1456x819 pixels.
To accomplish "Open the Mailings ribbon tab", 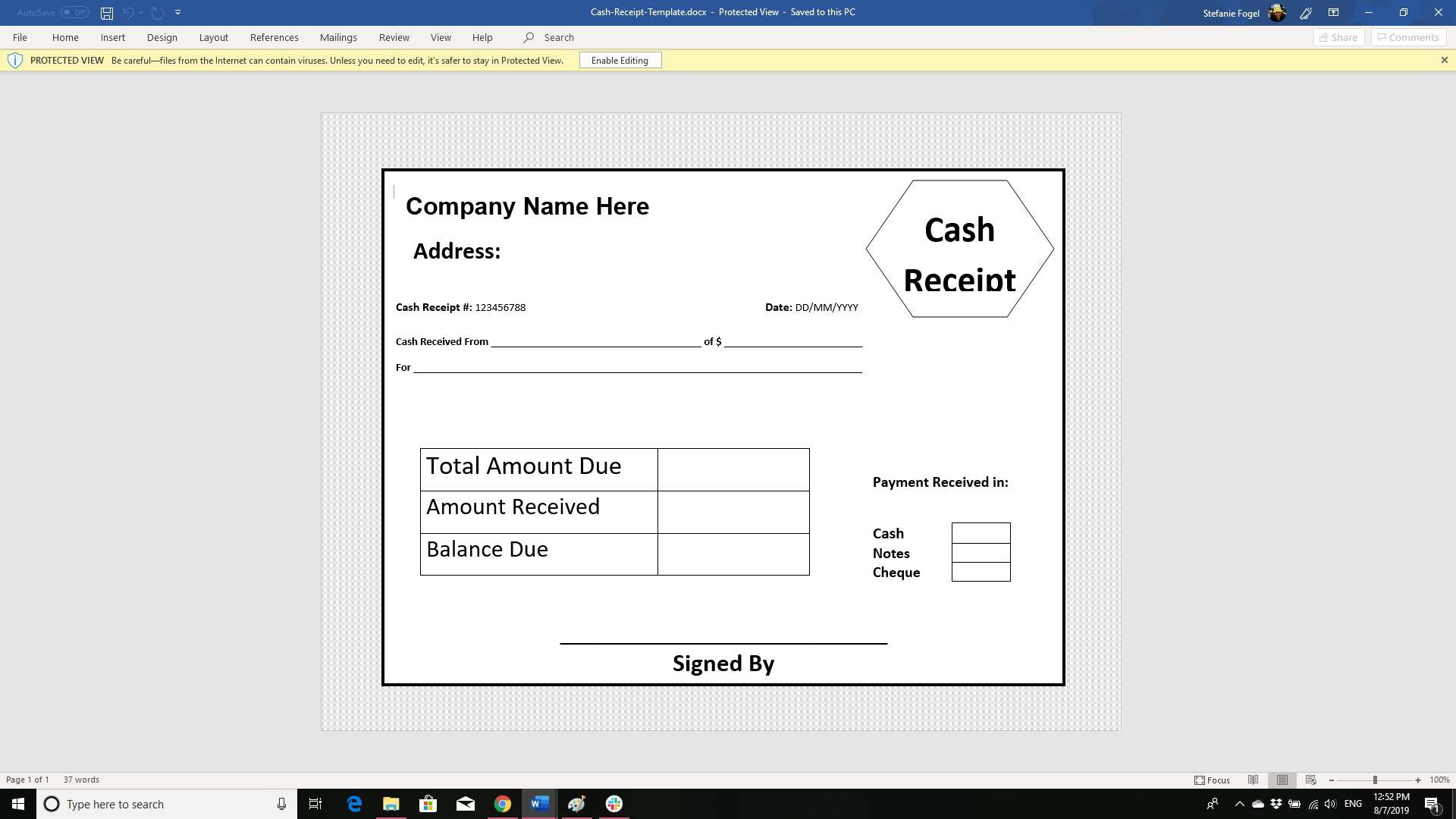I will coord(338,37).
